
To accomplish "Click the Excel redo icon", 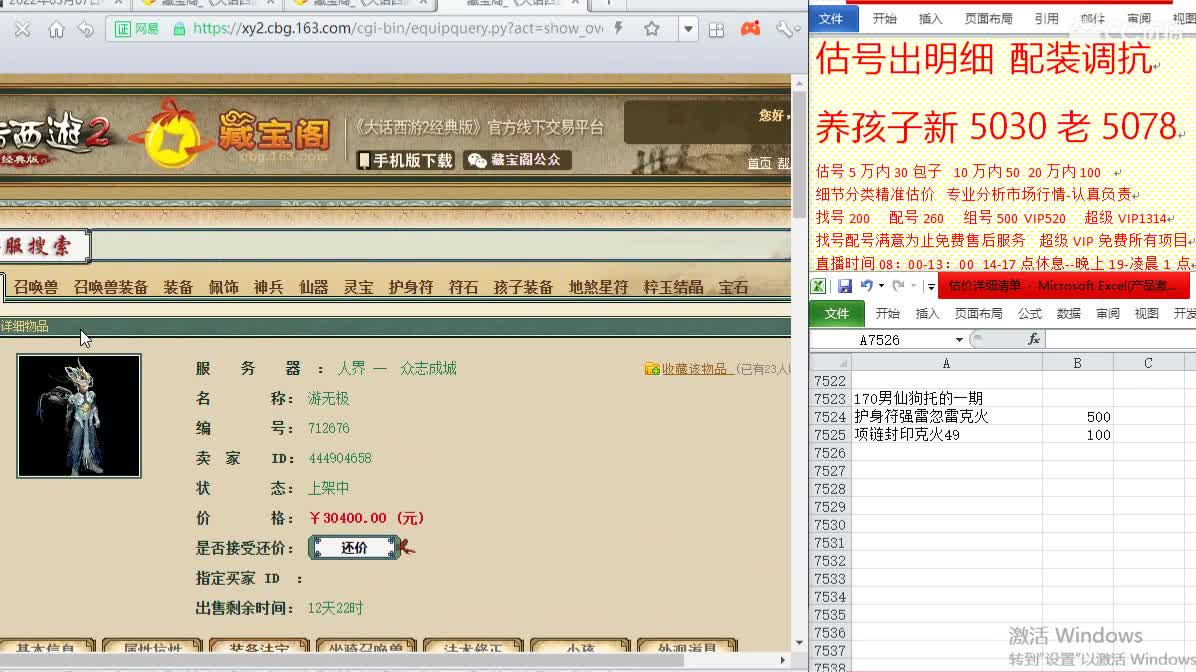I will [898, 286].
